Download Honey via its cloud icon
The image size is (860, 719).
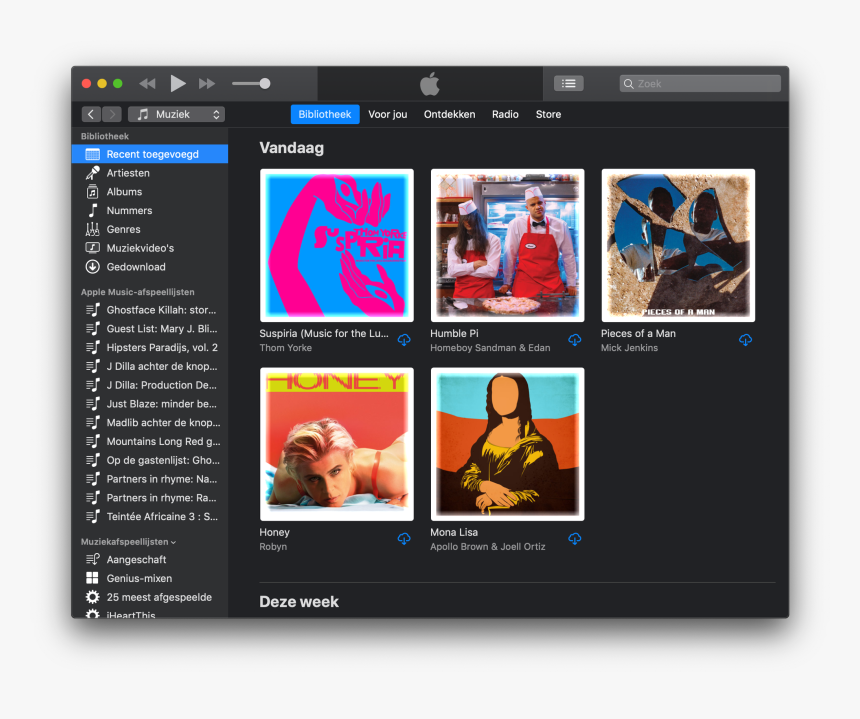click(x=404, y=539)
